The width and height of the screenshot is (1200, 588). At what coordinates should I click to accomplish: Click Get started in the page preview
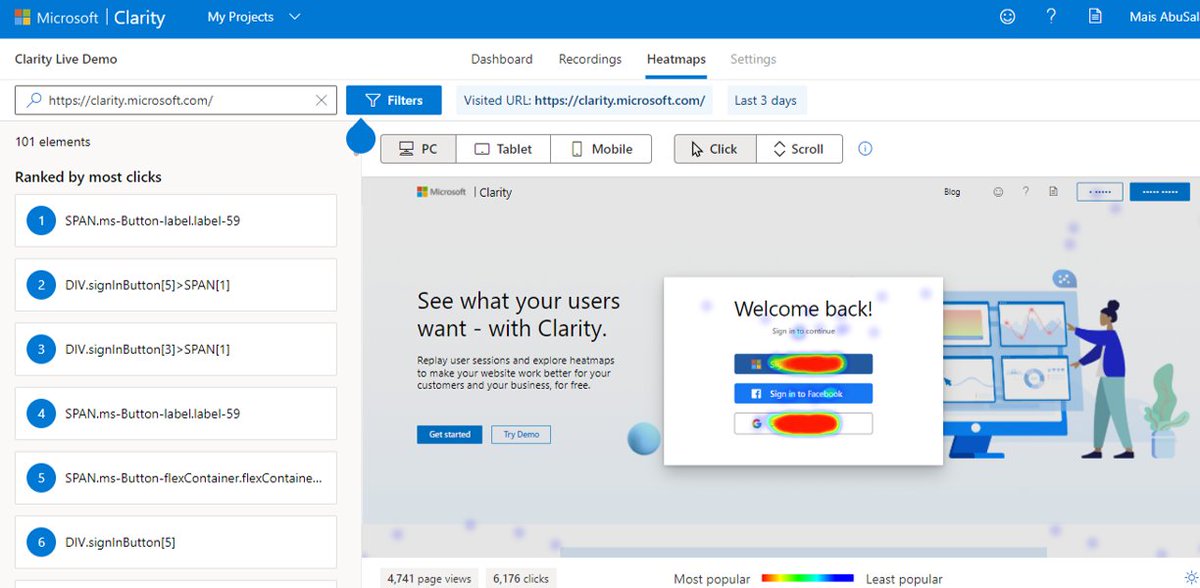pos(450,434)
